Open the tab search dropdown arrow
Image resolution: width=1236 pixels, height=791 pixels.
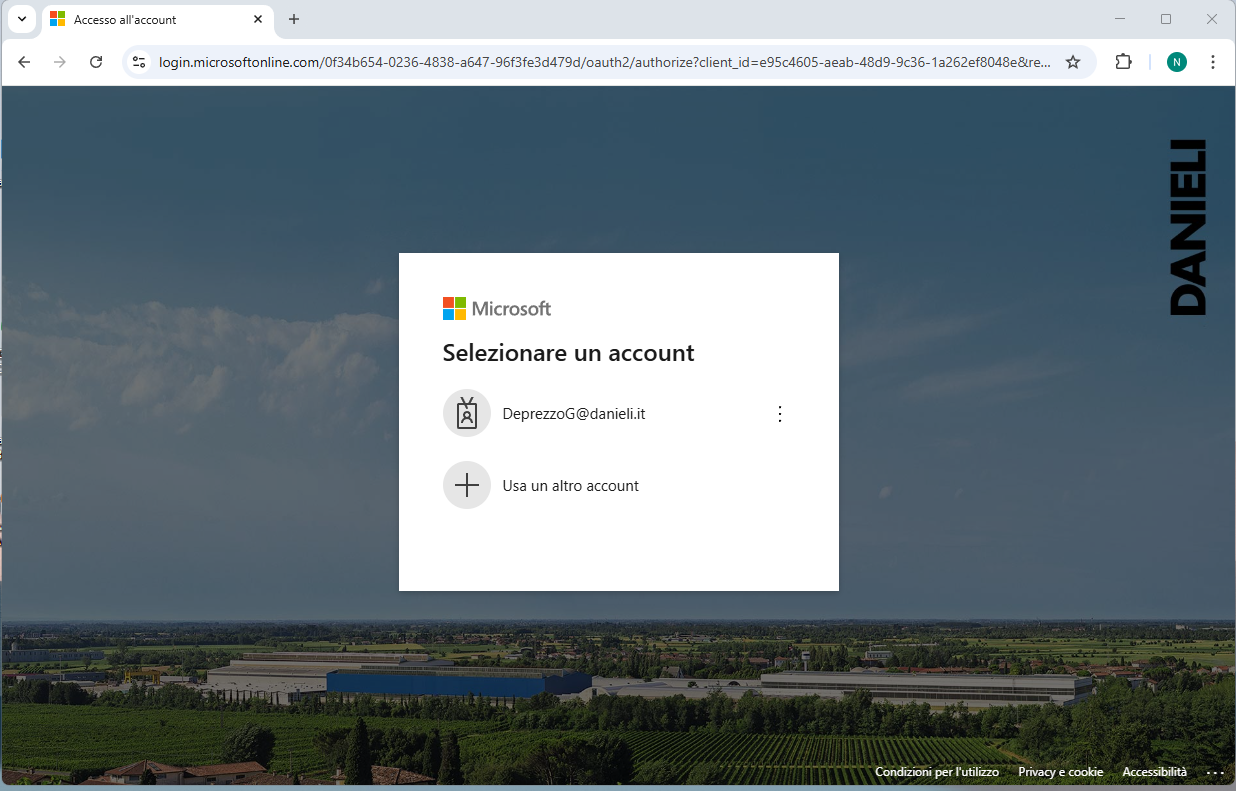pos(22,19)
